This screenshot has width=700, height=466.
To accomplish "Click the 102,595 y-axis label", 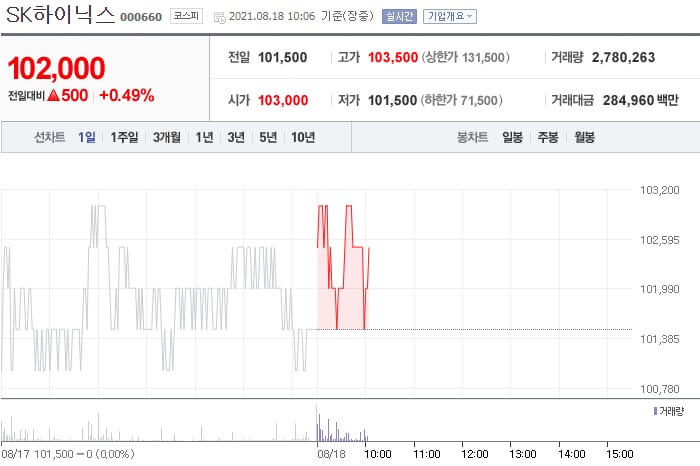I will [659, 240].
